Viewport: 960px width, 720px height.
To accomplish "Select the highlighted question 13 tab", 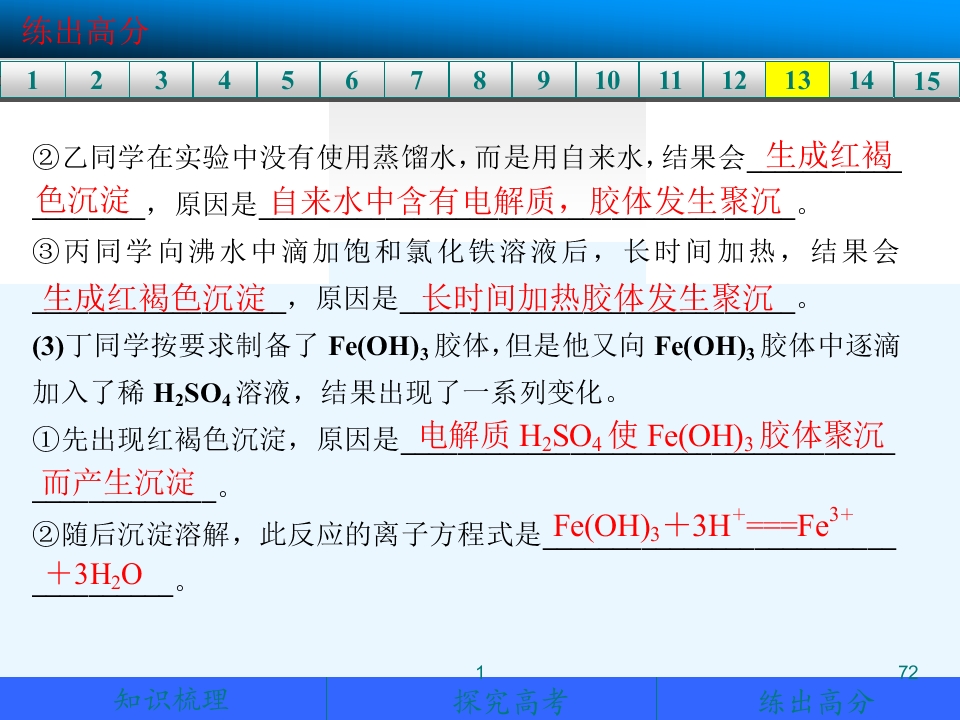I will click(798, 80).
